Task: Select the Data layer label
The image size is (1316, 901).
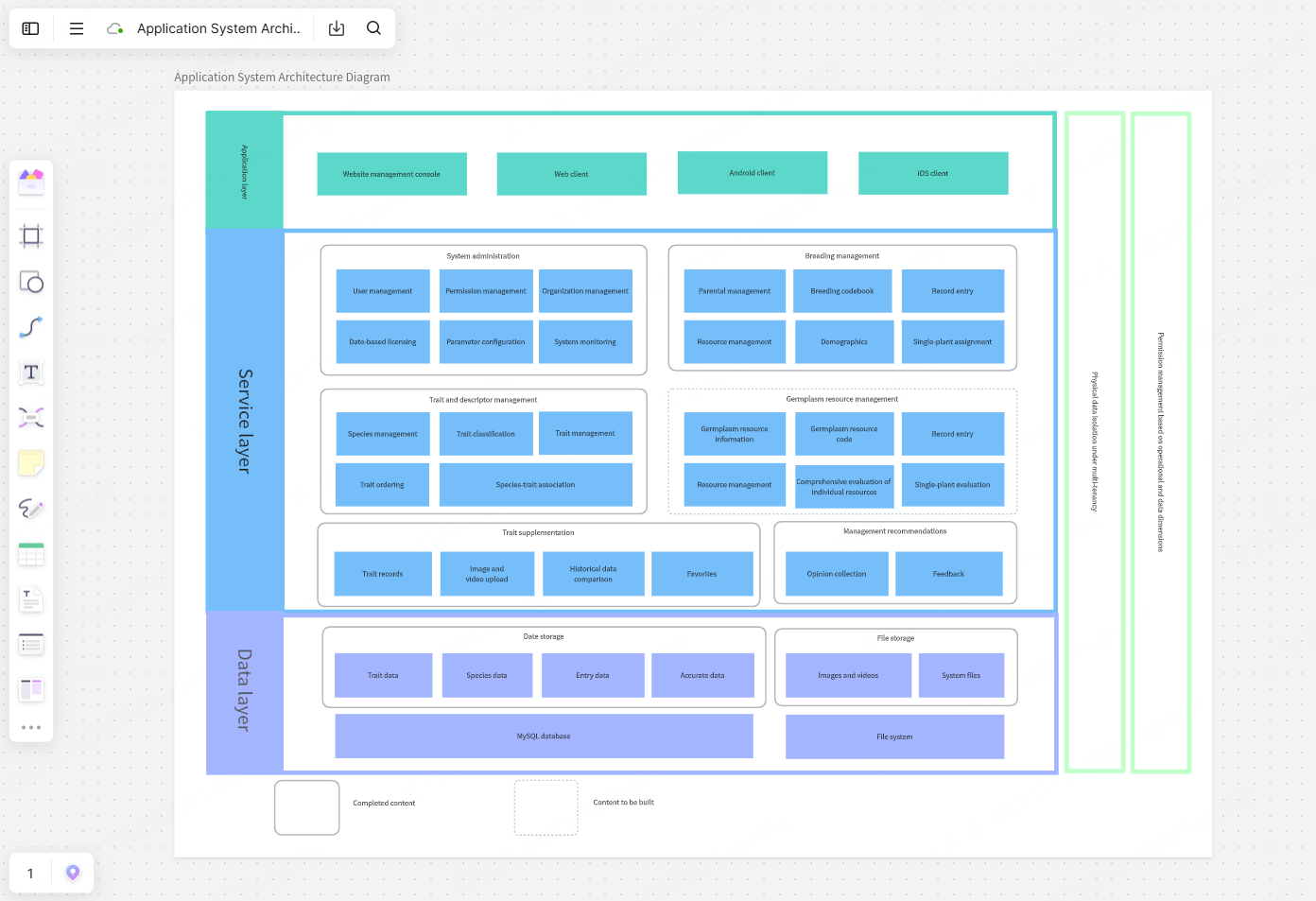Action: point(245,690)
